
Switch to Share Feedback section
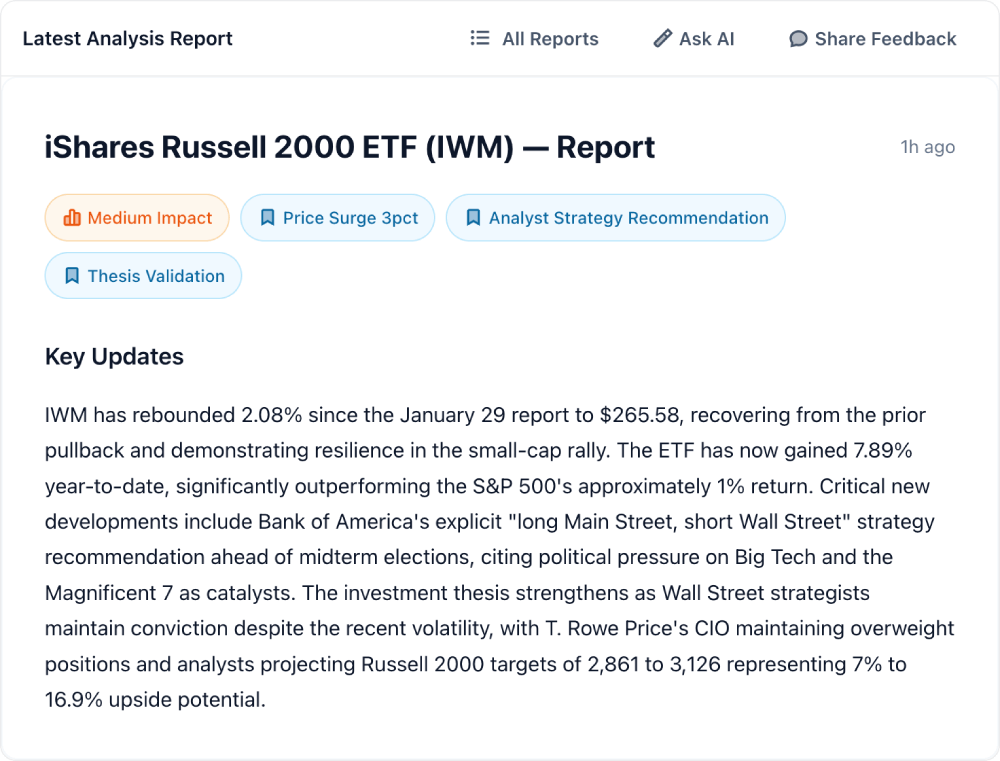pyautogui.click(x=872, y=38)
